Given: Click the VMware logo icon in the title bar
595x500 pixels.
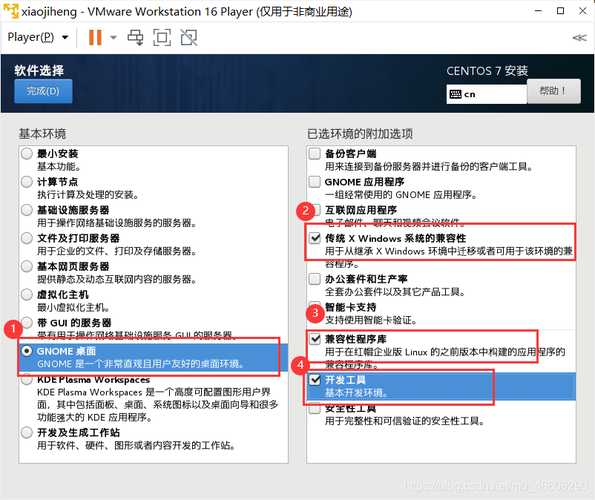Looking at the screenshot, I should click(x=10, y=11).
